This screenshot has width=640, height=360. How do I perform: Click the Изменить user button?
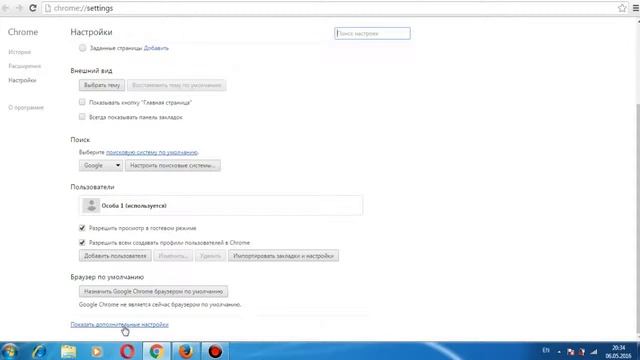coord(173,256)
